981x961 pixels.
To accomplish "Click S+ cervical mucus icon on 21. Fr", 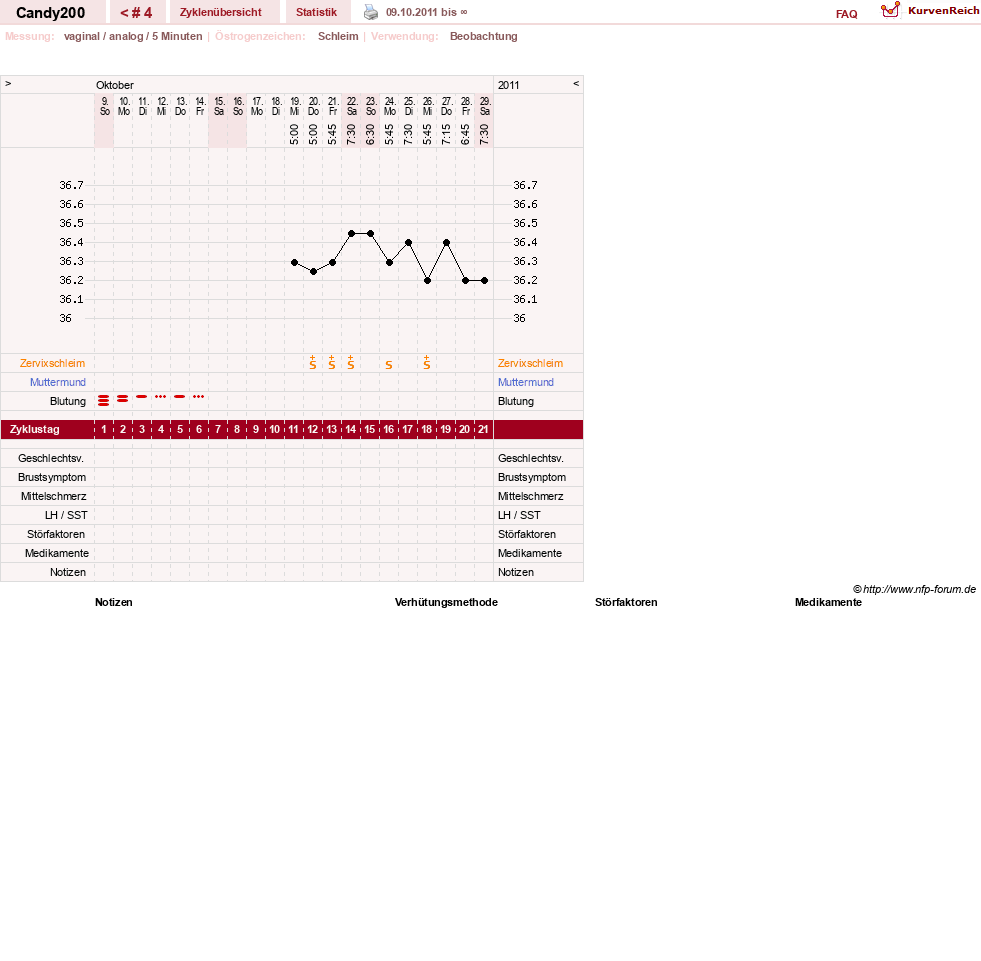I will coord(332,362).
